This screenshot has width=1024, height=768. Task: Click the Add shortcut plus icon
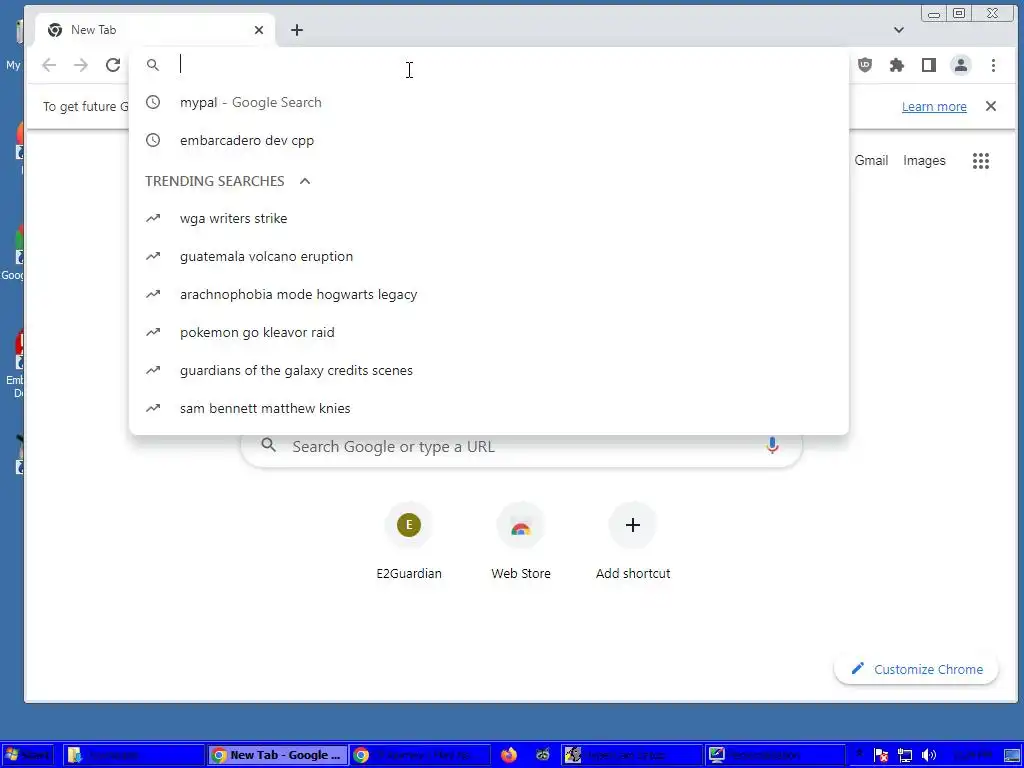pos(632,525)
